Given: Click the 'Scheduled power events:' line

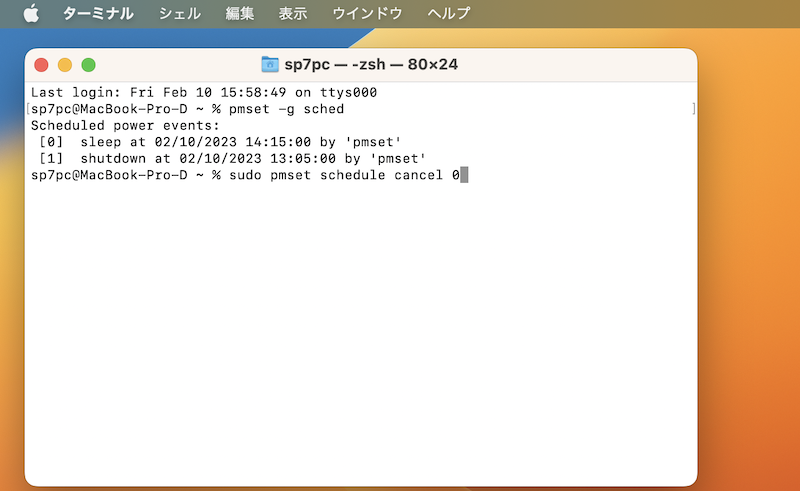Looking at the screenshot, I should (x=125, y=126).
